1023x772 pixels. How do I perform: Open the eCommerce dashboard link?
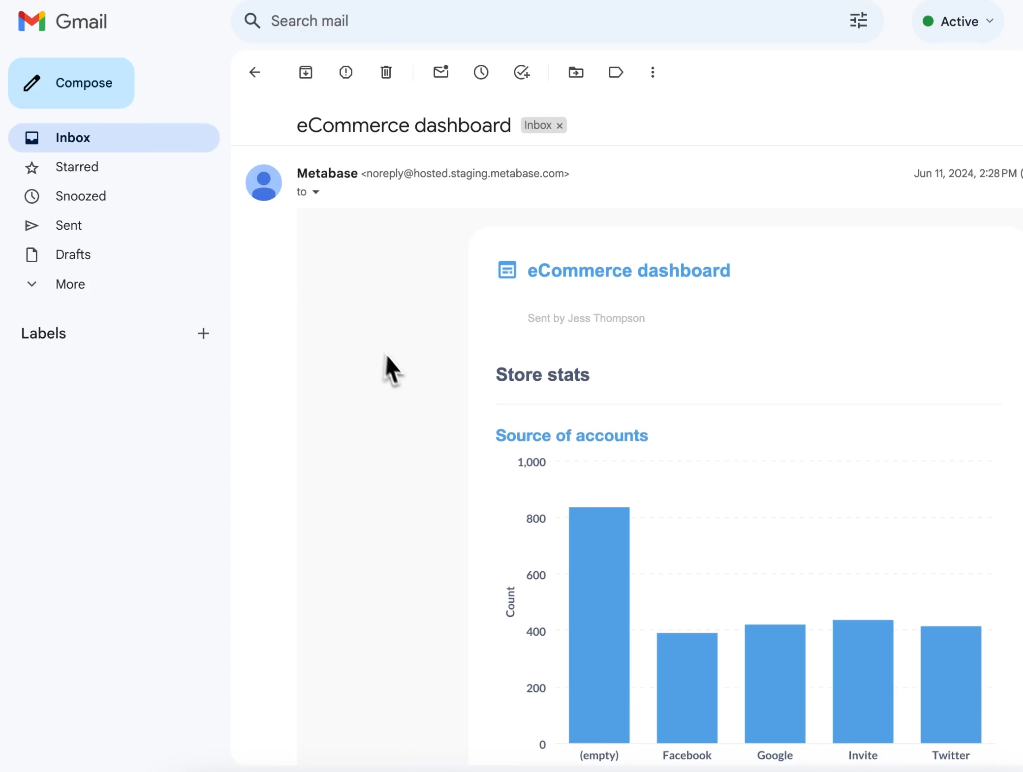pos(628,270)
